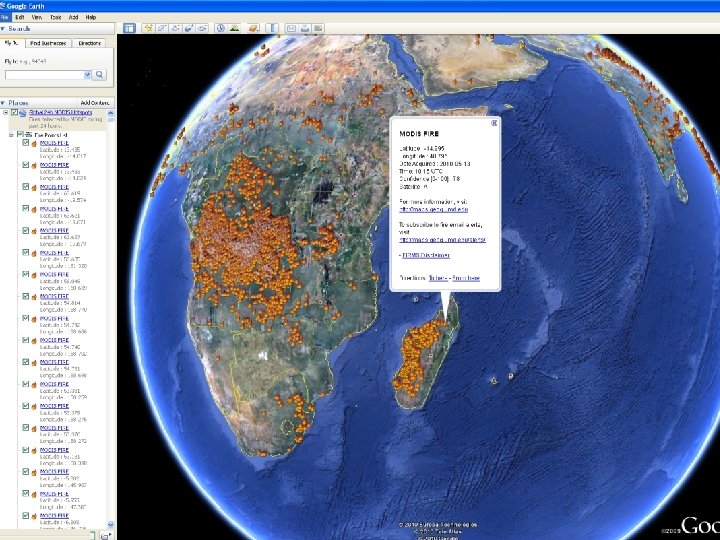Click the fire icon of the row with latitude 54.740
720x540 pixels.
tap(34, 341)
